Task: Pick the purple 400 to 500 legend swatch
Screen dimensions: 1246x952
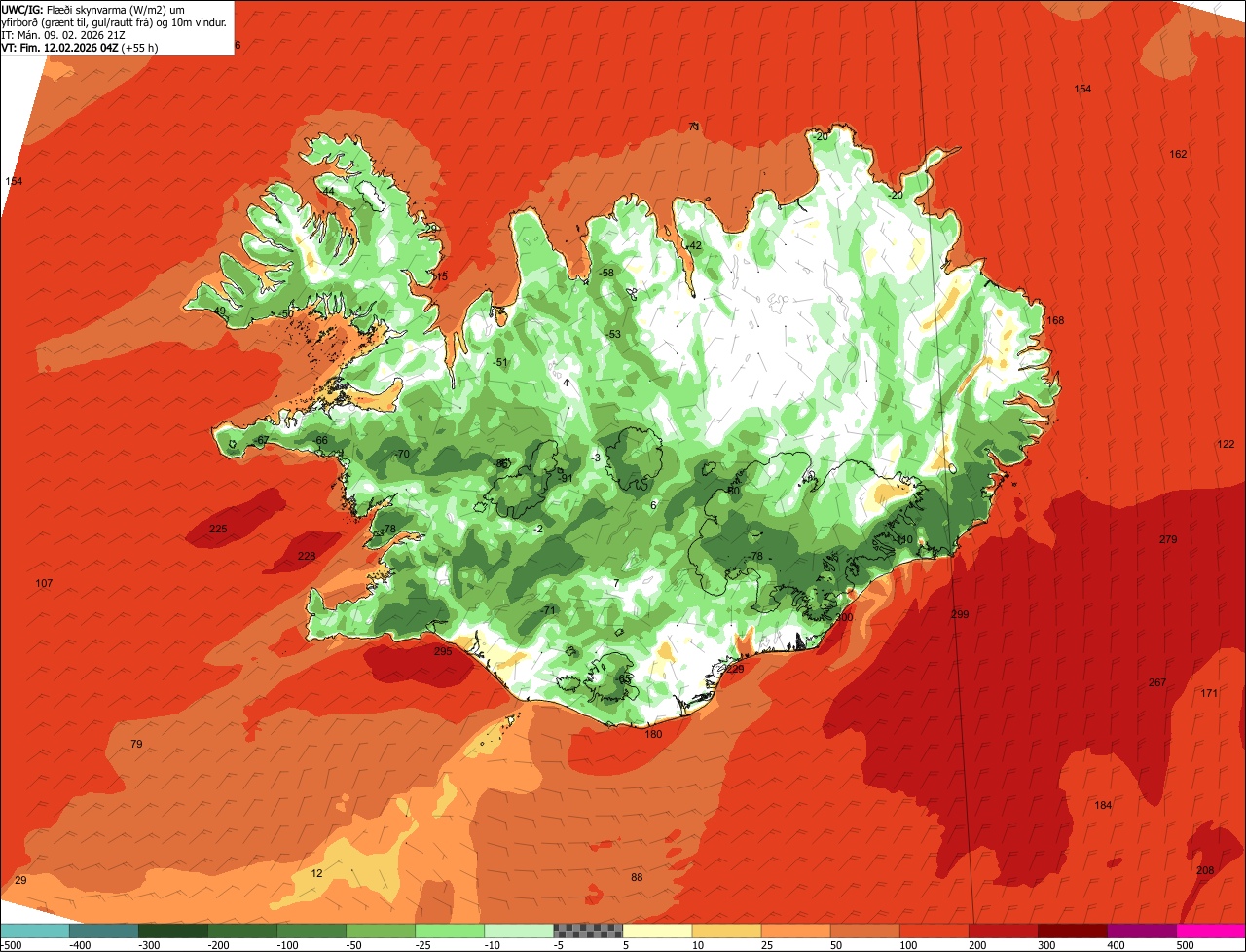Action: click(x=1141, y=931)
